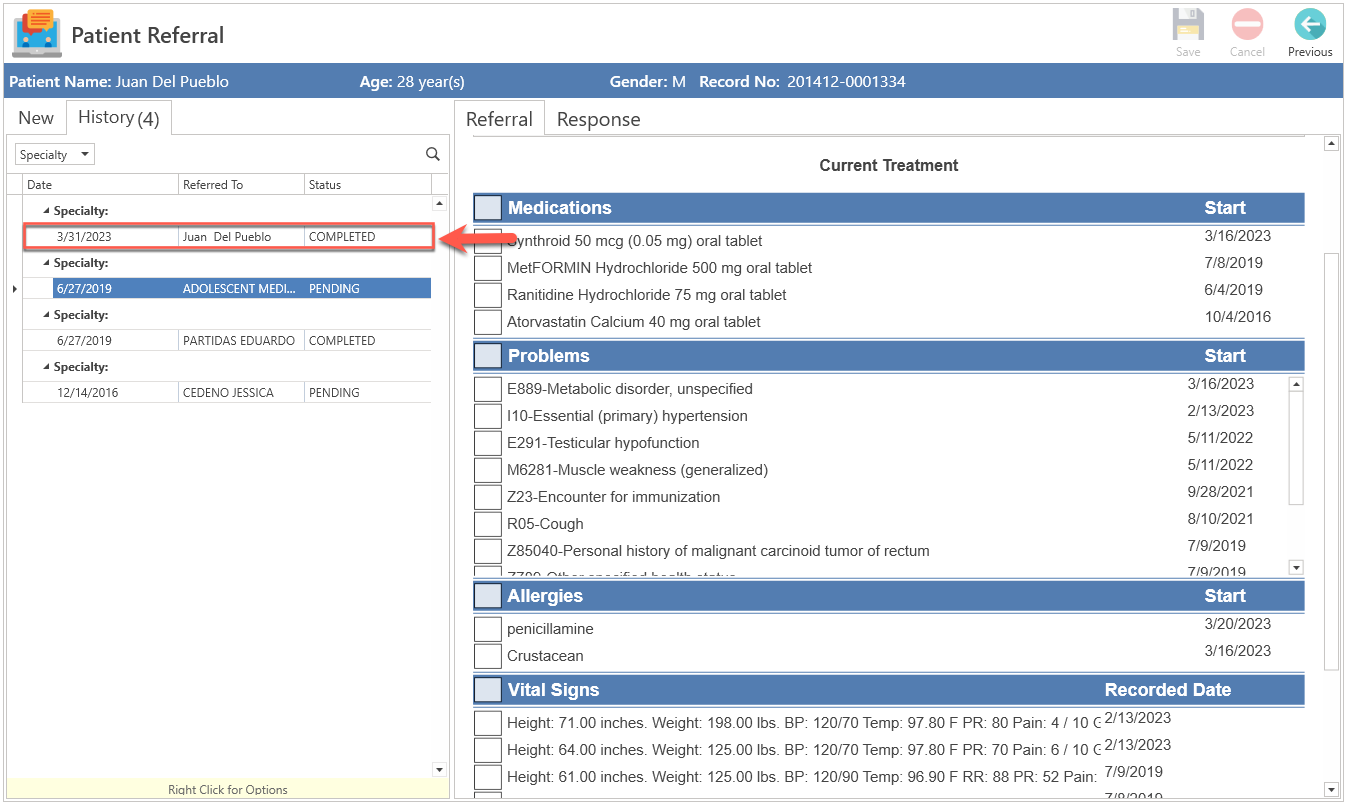Click the red Cancel icon

point(1247,25)
